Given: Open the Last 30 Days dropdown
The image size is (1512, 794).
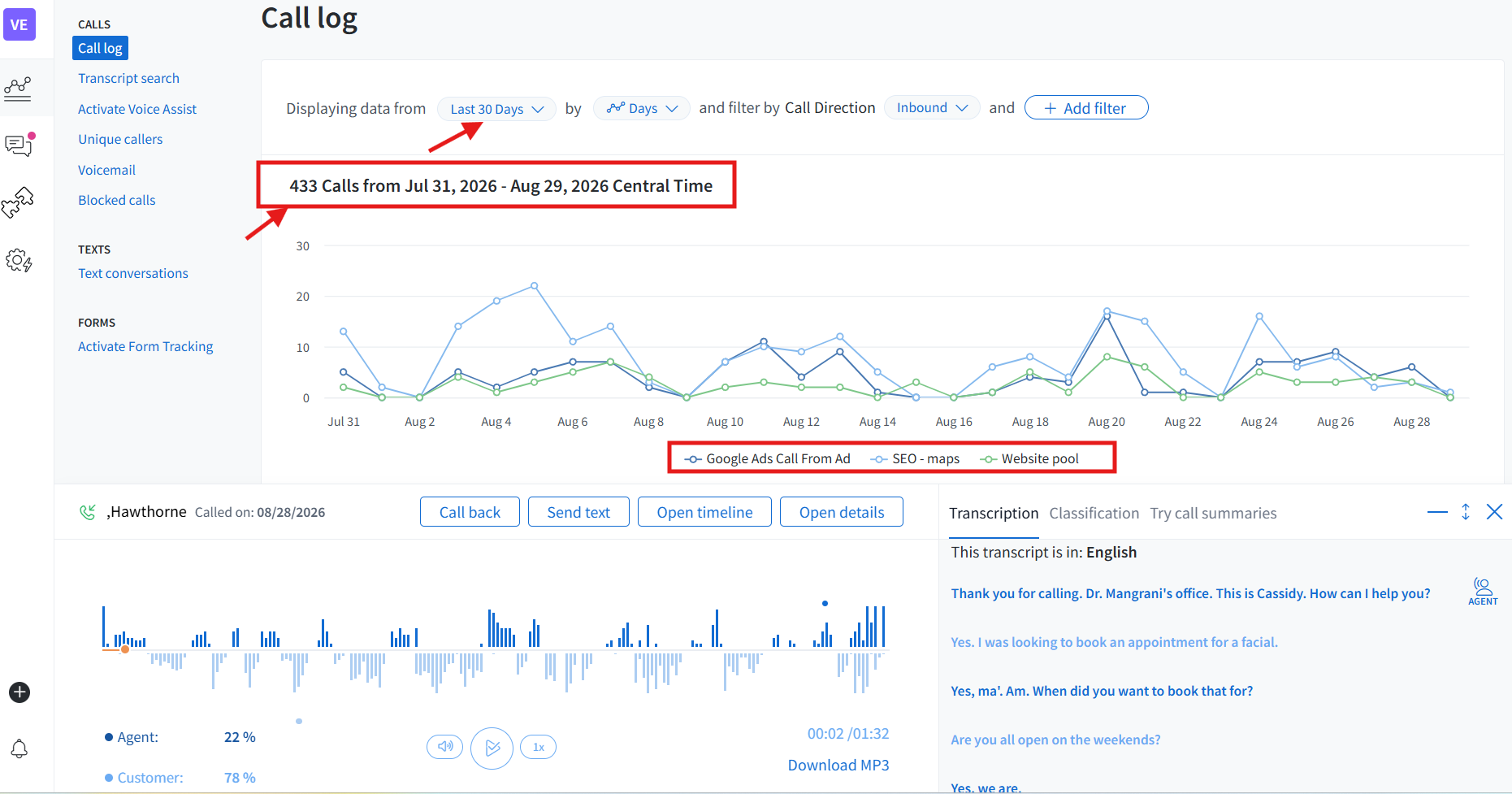Looking at the screenshot, I should [x=496, y=109].
